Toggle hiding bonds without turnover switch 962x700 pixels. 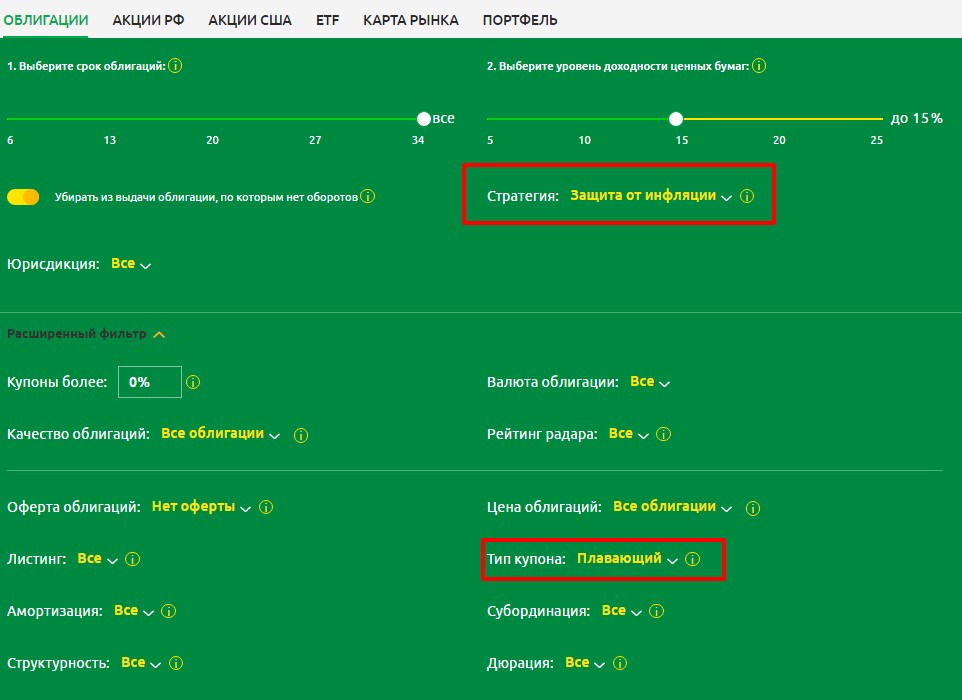point(23,197)
